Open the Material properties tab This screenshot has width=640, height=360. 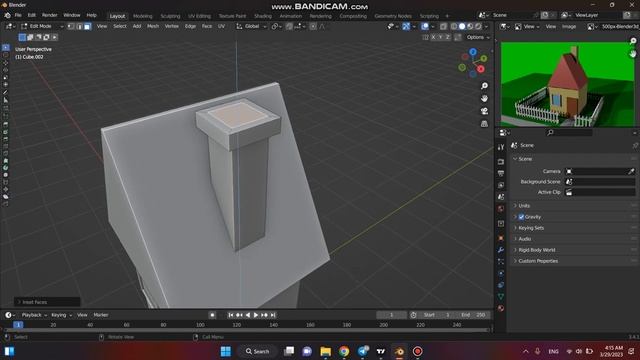pyautogui.click(x=501, y=308)
